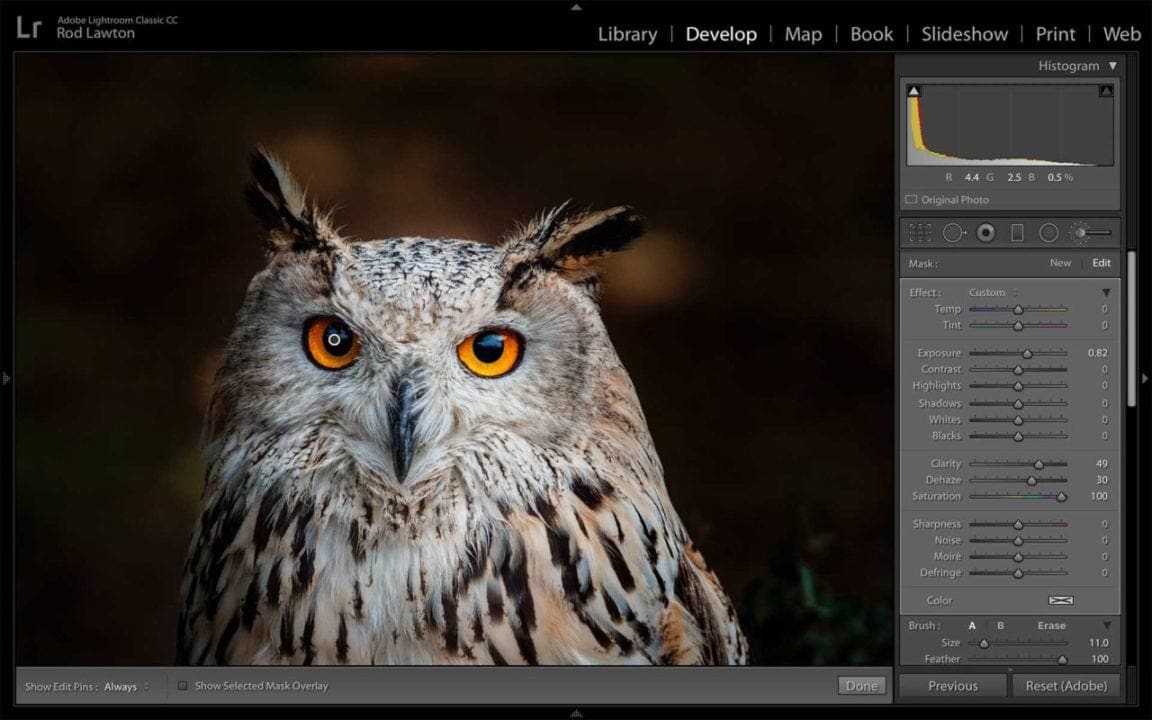Click the Temp slider handle
Viewport: 1152px width, 720px height.
point(1018,309)
